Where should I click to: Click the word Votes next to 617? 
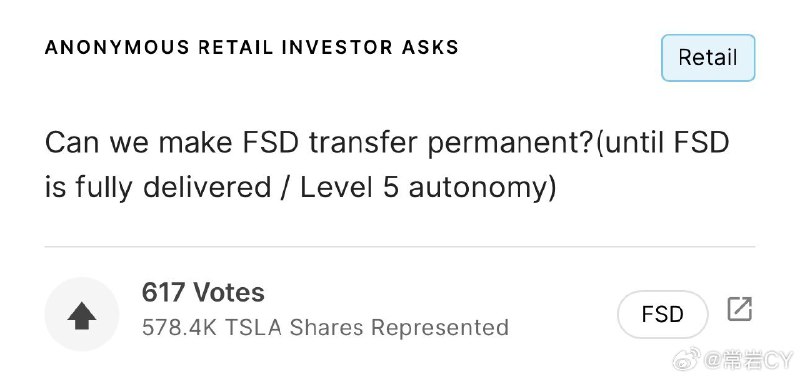pos(229,293)
